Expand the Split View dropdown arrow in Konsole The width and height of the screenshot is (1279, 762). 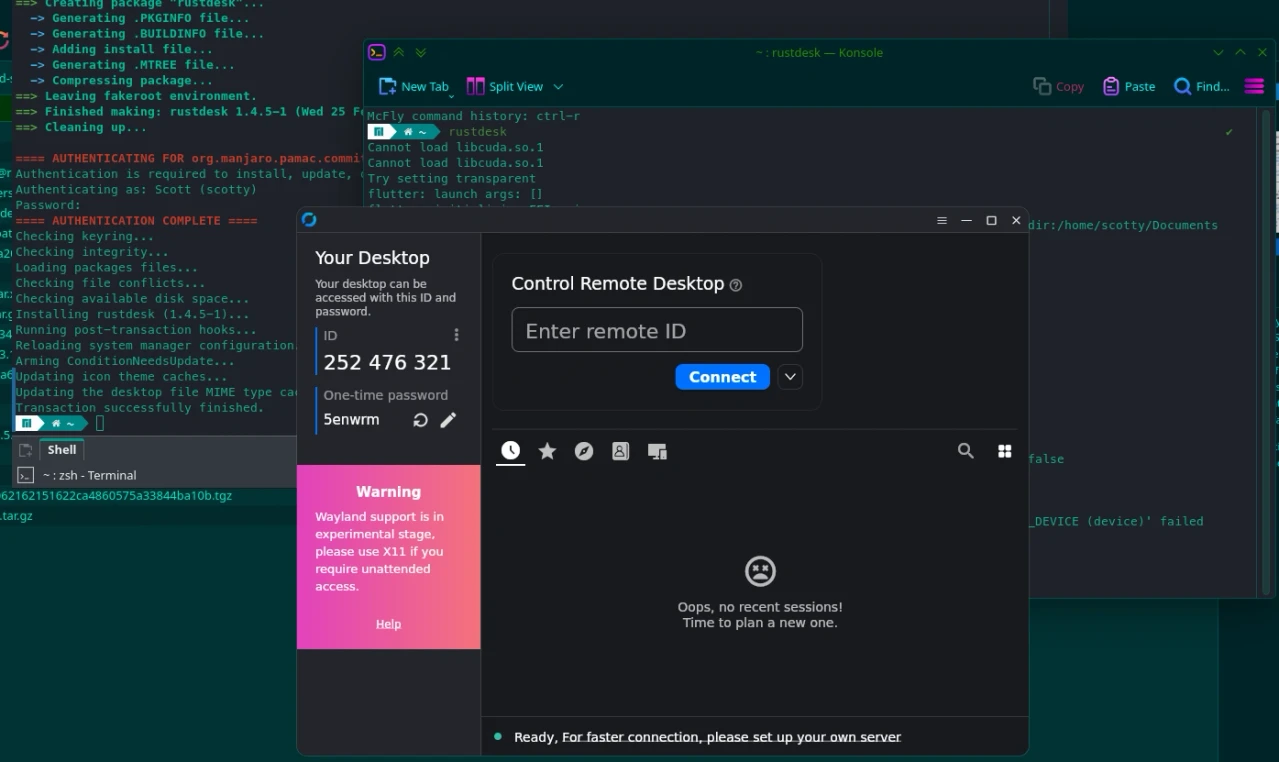[558, 87]
